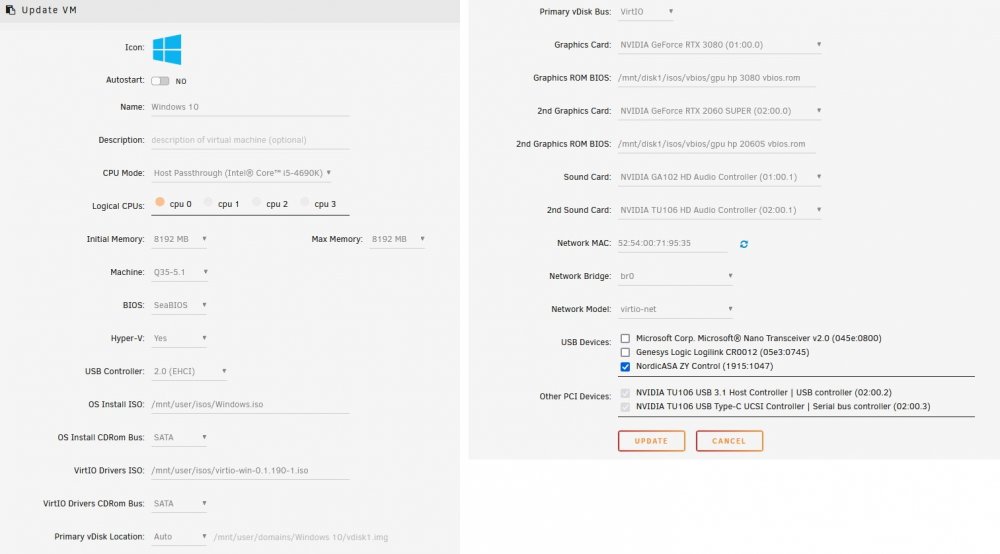The image size is (1000, 554).
Task: Click the UPDATE button
Action: (x=651, y=441)
